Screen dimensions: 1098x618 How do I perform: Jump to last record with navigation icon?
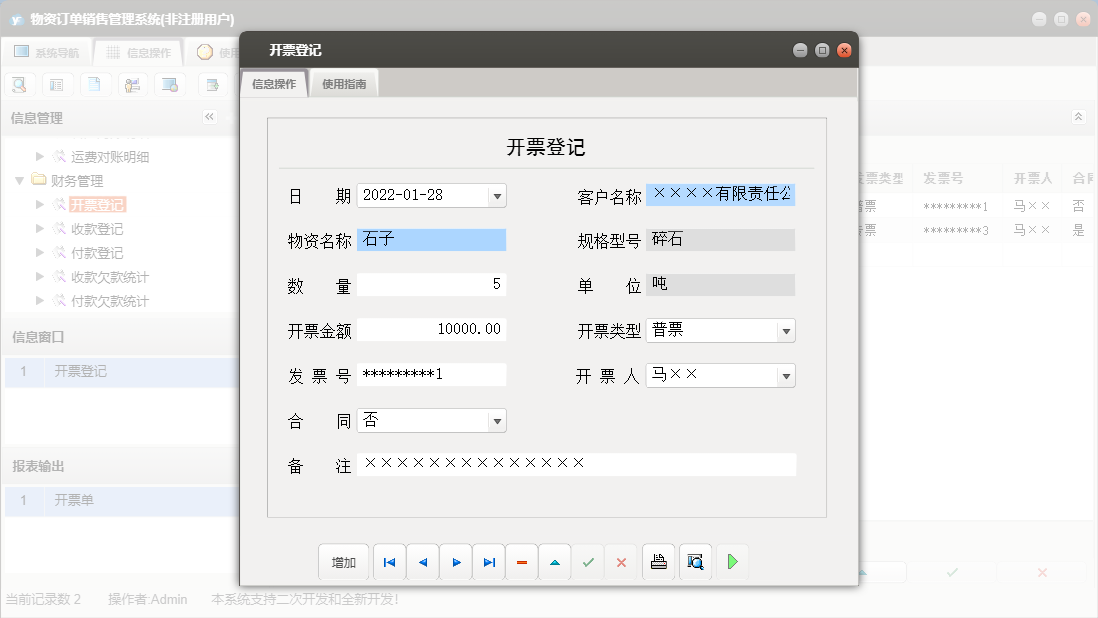tap(488, 561)
